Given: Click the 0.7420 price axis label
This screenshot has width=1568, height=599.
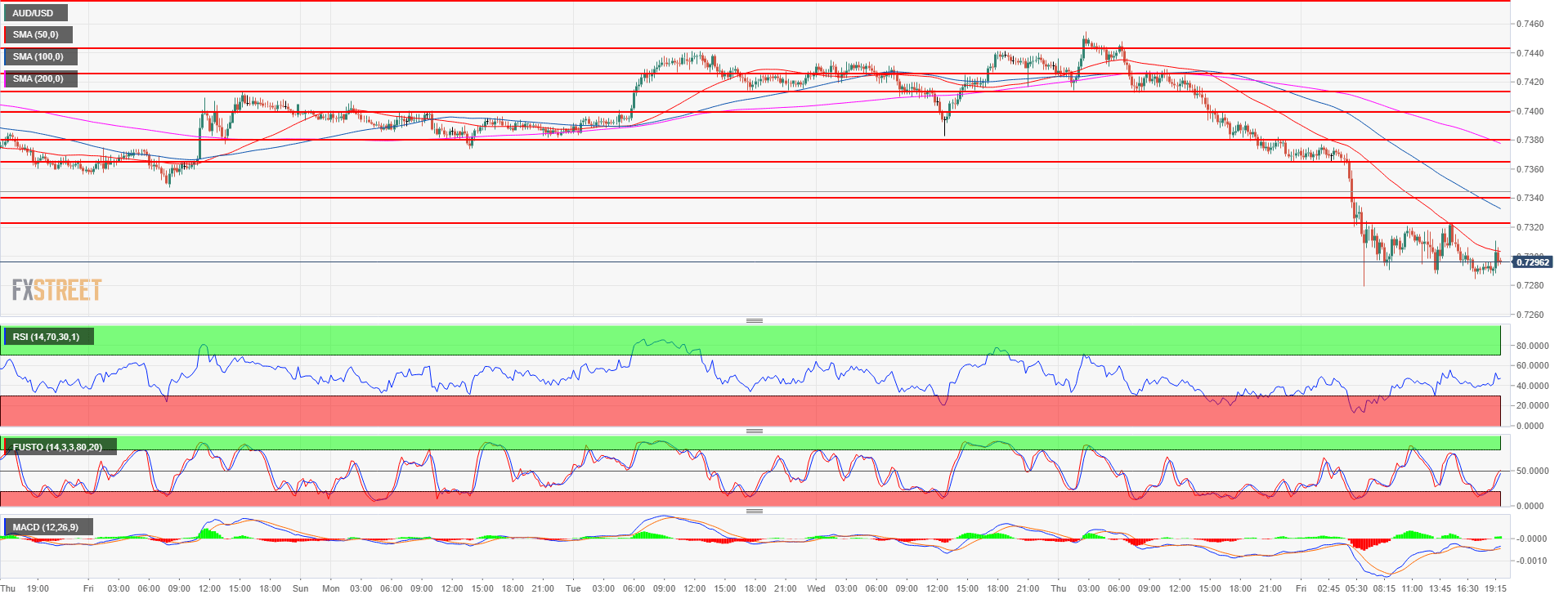Looking at the screenshot, I should click(x=1530, y=82).
